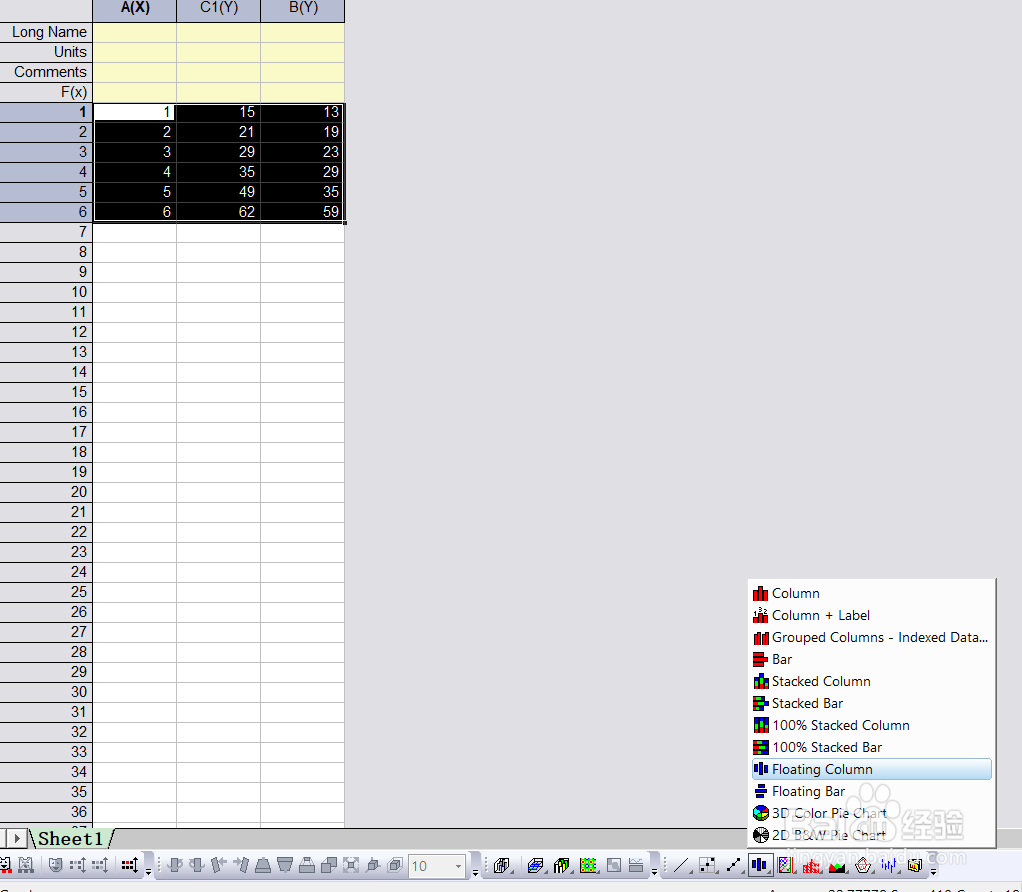Click the grayed profile plot icon
Viewport: 1022px width, 892px height.
pyautogui.click(x=636, y=865)
